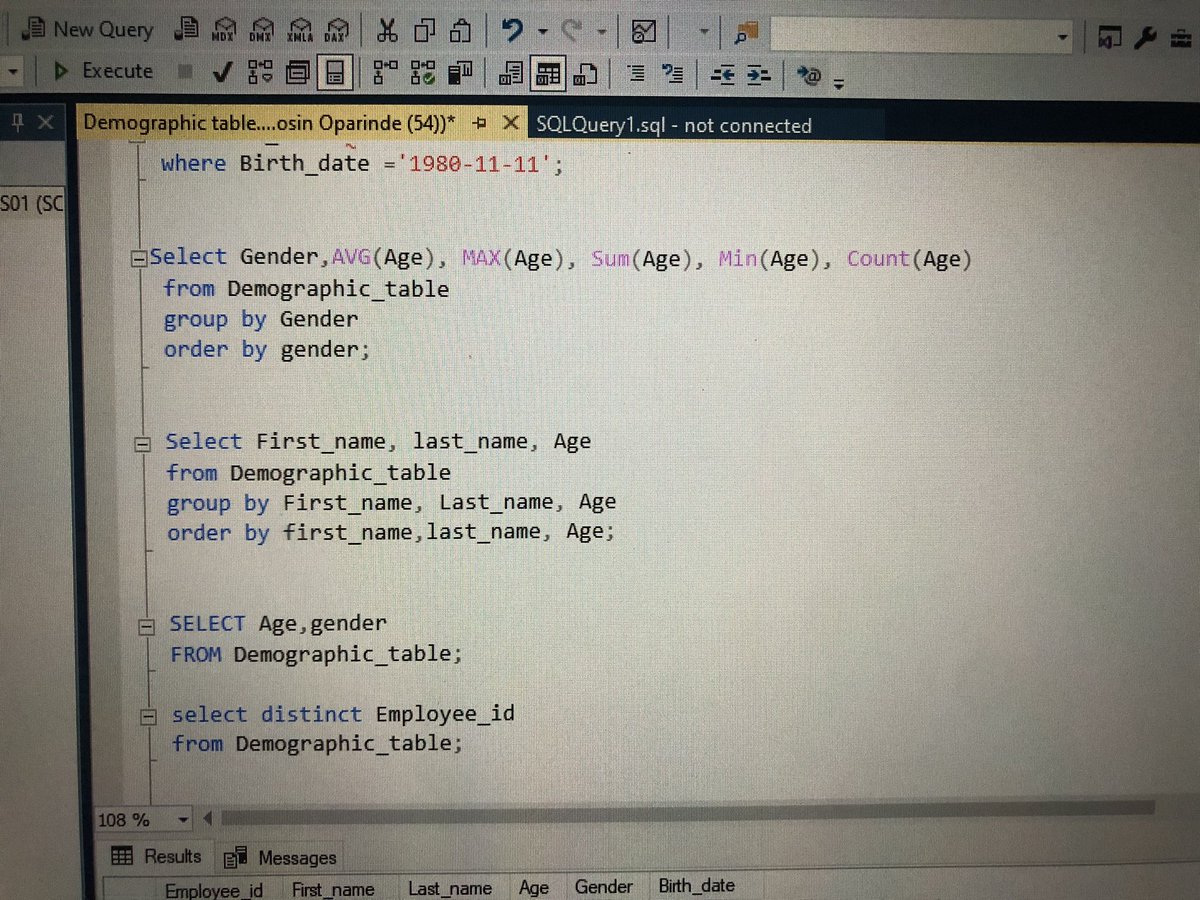Image resolution: width=1200 pixels, height=900 pixels.
Task: Toggle Results to Grid output mode
Action: [547, 72]
